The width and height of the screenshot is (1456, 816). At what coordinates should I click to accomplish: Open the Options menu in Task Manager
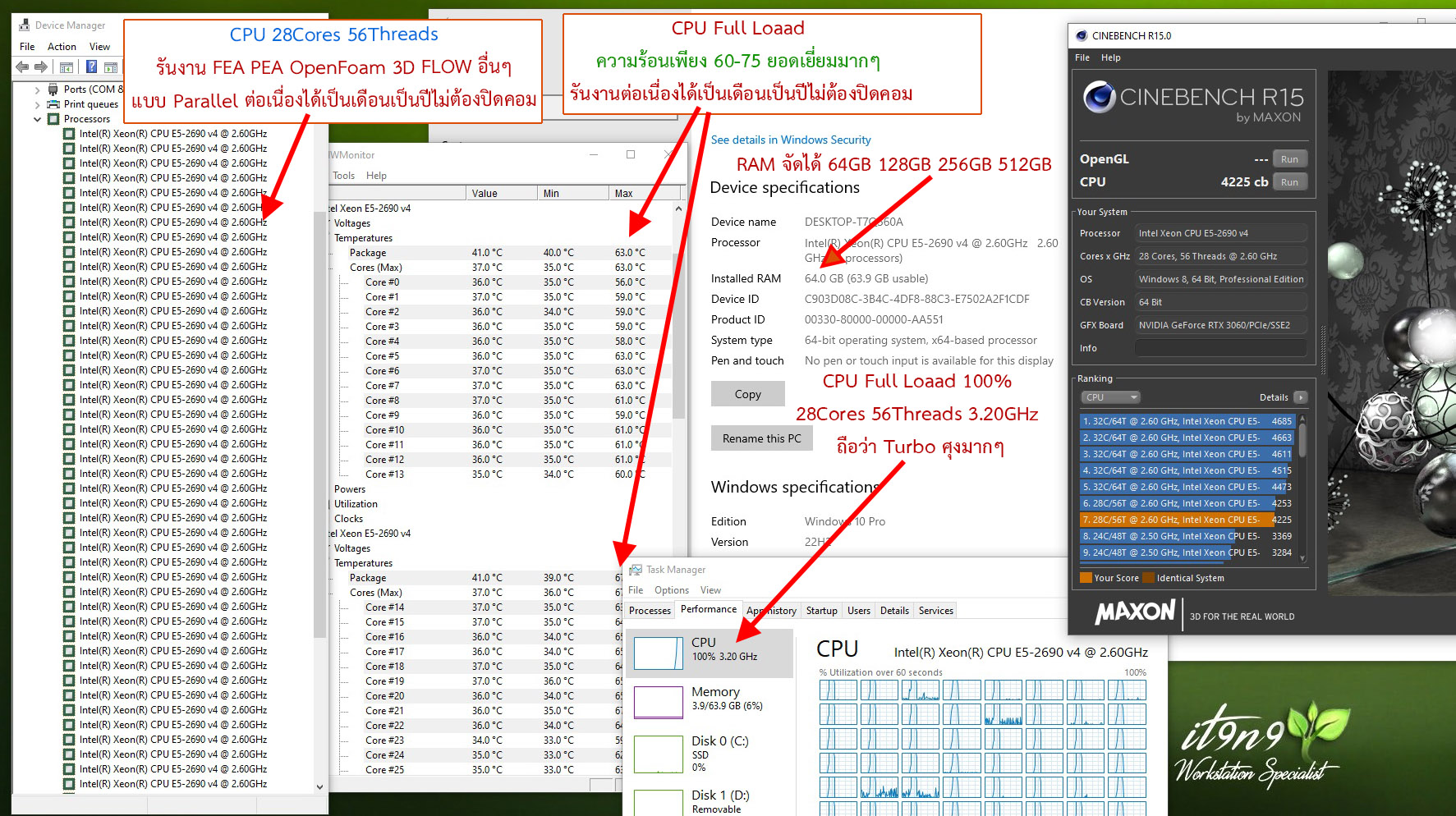[672, 590]
